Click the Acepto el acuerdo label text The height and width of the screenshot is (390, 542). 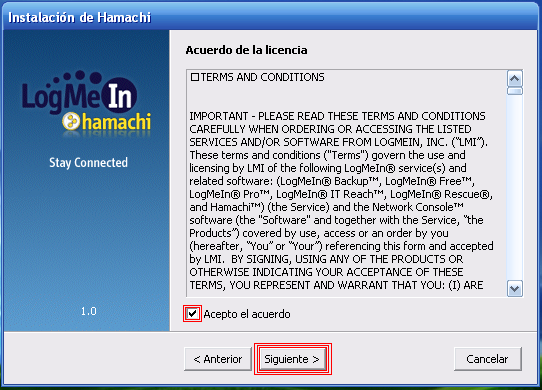247,314
